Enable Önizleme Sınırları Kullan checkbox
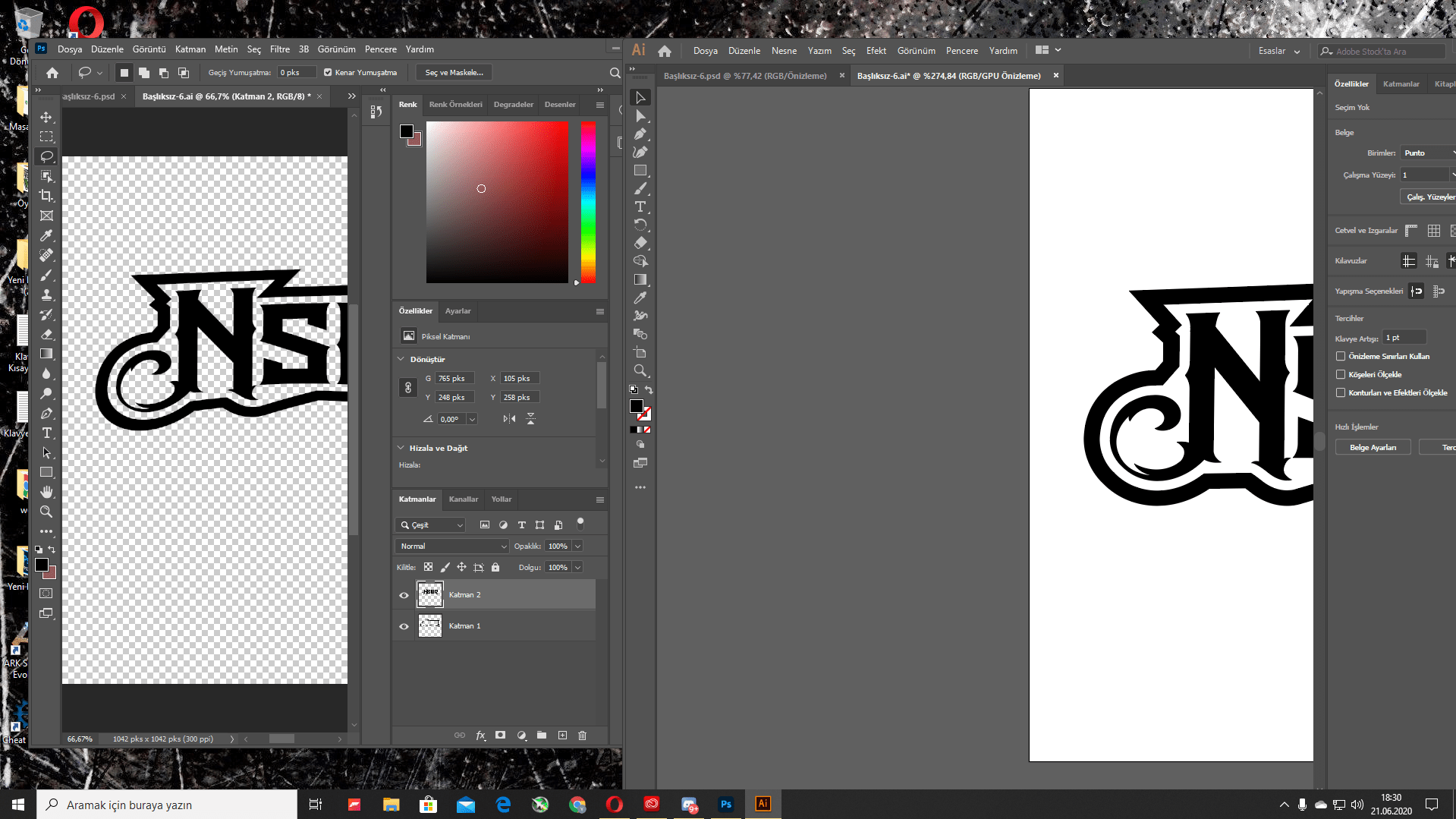Viewport: 1456px width, 819px height. (x=1341, y=356)
